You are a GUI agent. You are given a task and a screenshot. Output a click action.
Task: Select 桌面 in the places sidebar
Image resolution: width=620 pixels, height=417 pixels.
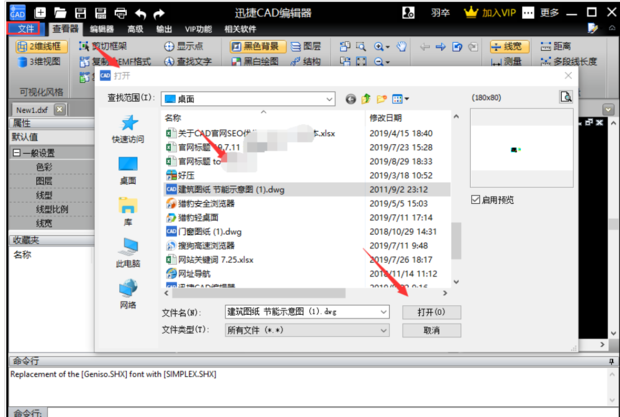[x=128, y=171]
